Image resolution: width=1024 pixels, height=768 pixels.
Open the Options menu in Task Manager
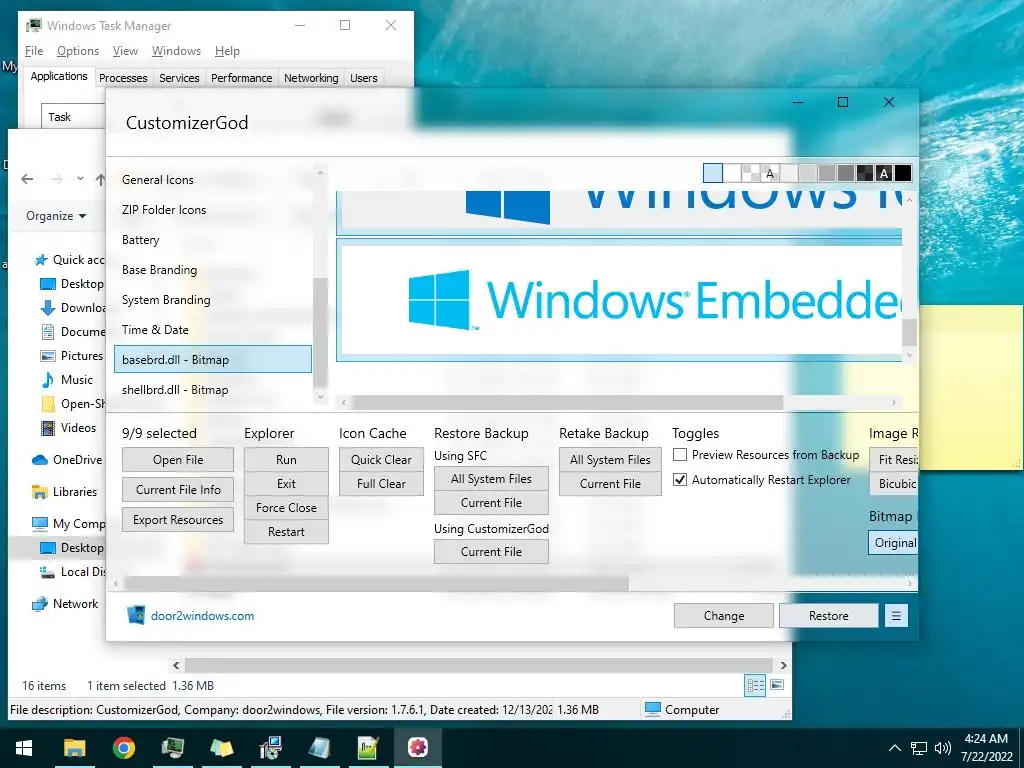point(78,51)
